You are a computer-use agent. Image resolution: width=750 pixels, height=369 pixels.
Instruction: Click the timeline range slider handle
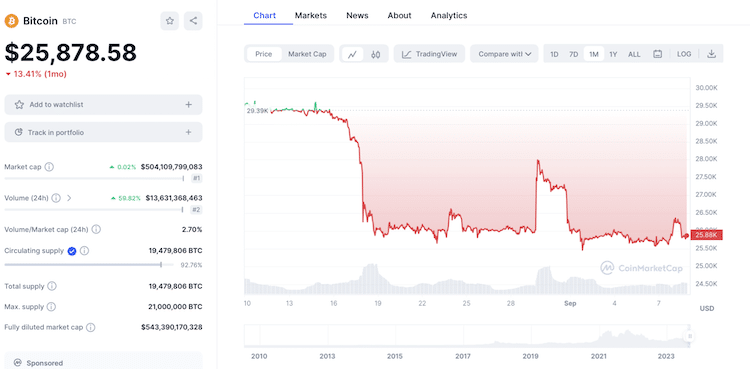tap(689, 336)
